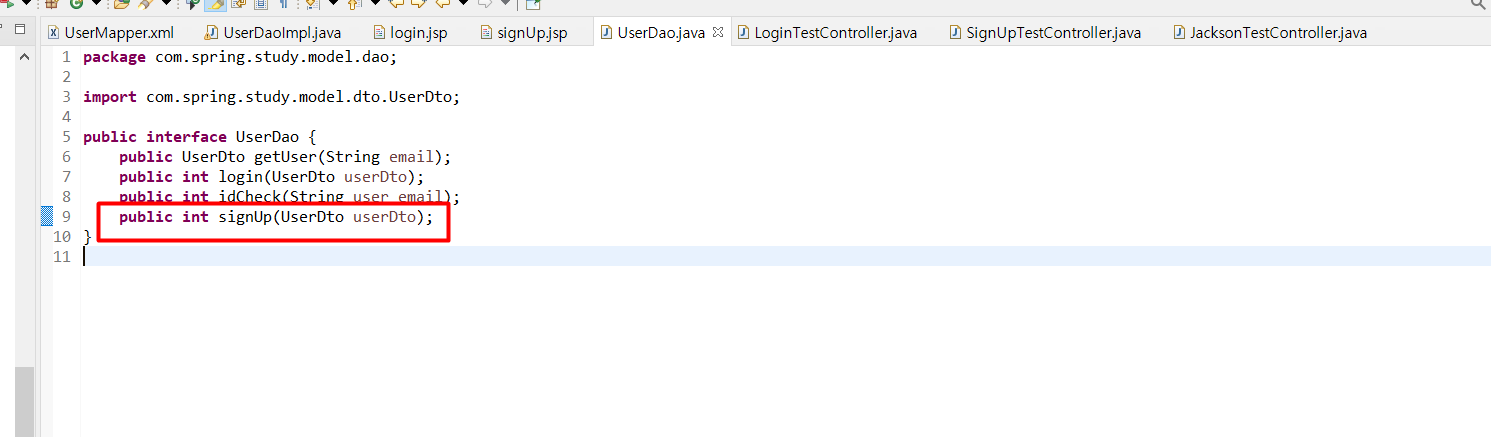Click the left panel's vertical scrollbar thumb

coord(24,401)
